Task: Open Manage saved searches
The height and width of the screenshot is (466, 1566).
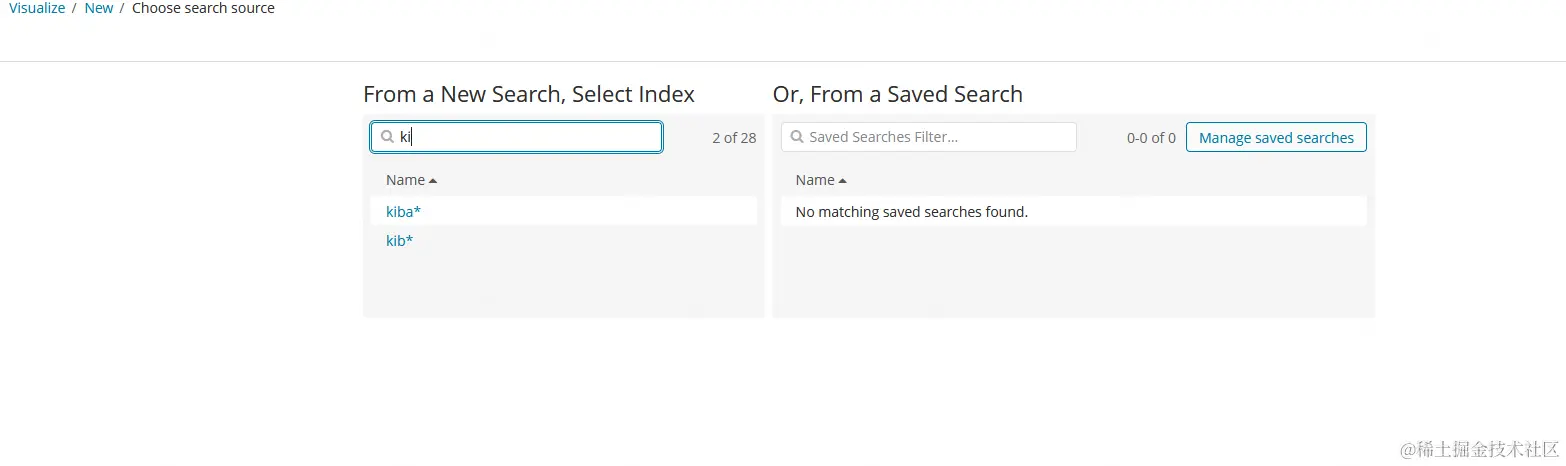Action: tap(1276, 138)
